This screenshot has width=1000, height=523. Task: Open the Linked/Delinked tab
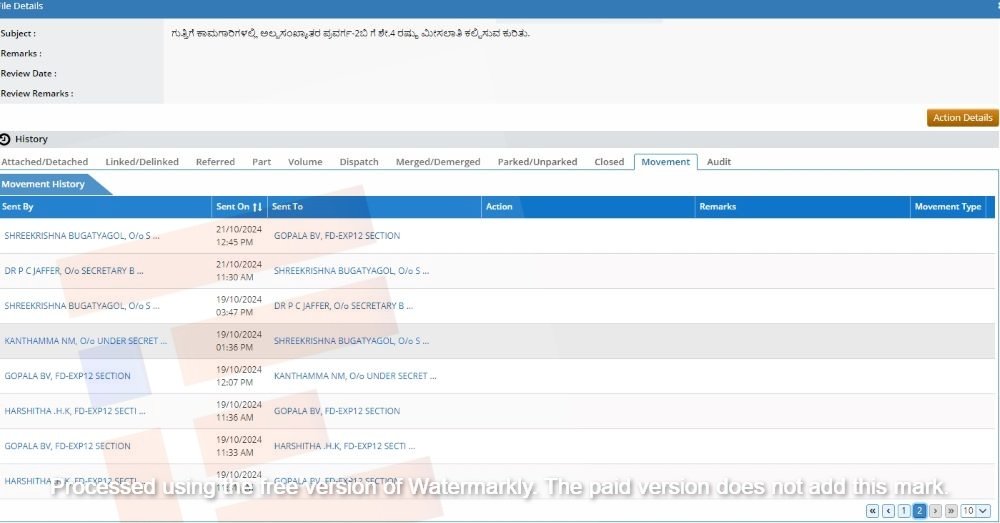click(x=142, y=162)
